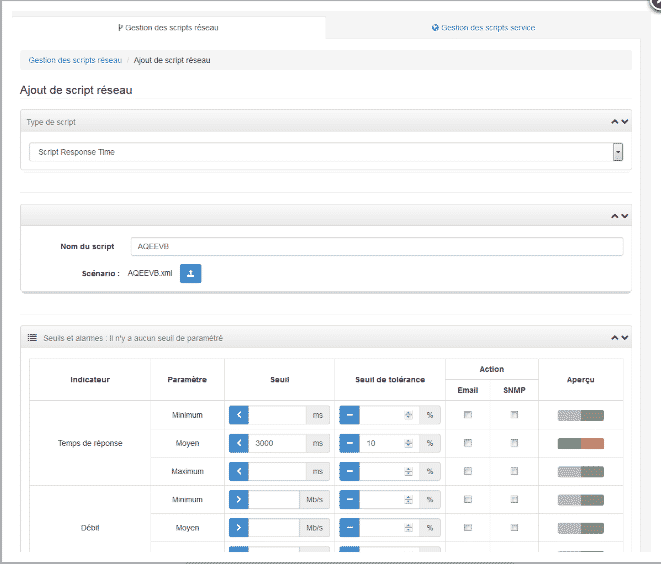Click the Moyen tolerance percentage spinner
The width and height of the screenshot is (661, 564).
407,443
